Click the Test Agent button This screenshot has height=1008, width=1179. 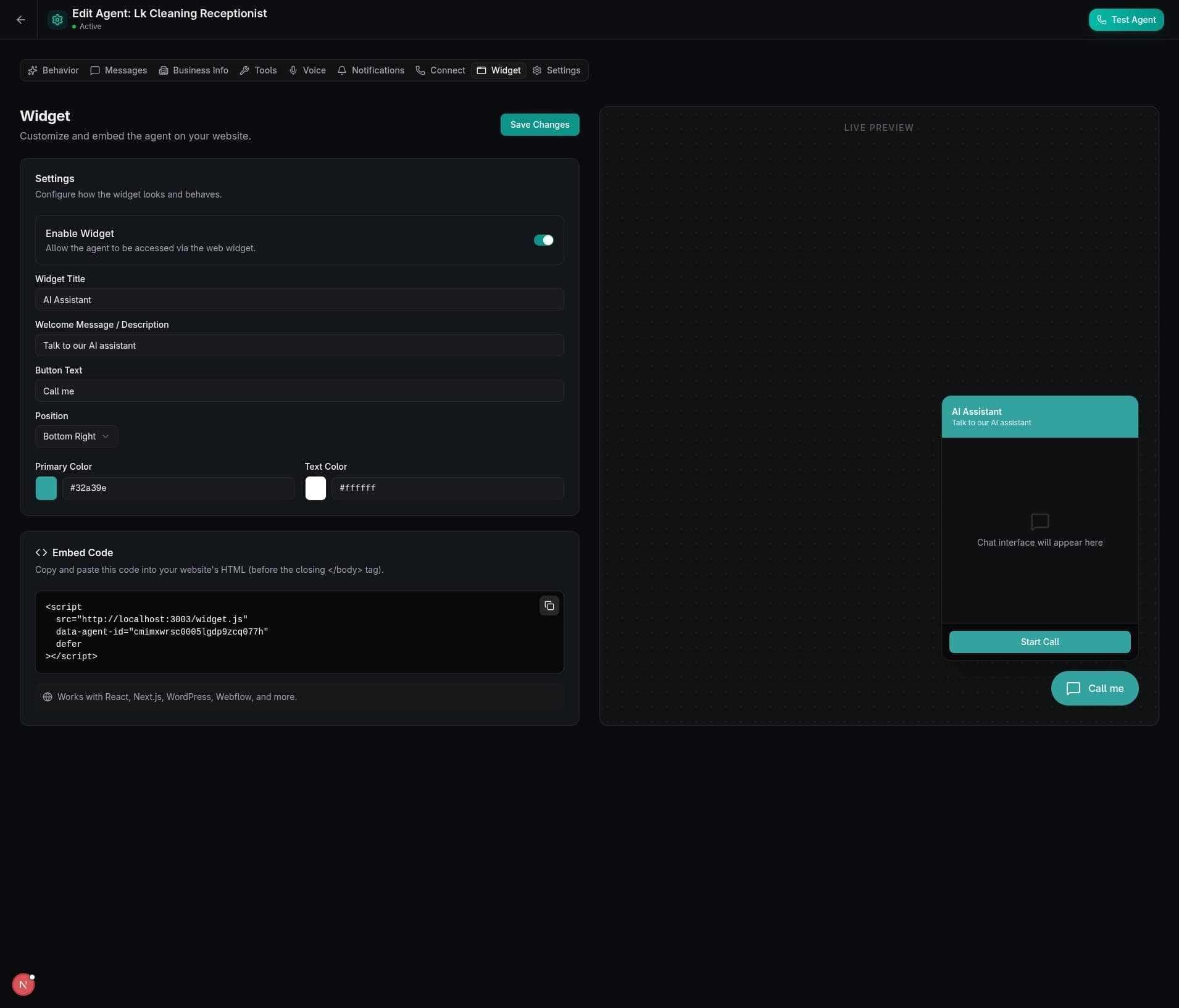(1125, 19)
